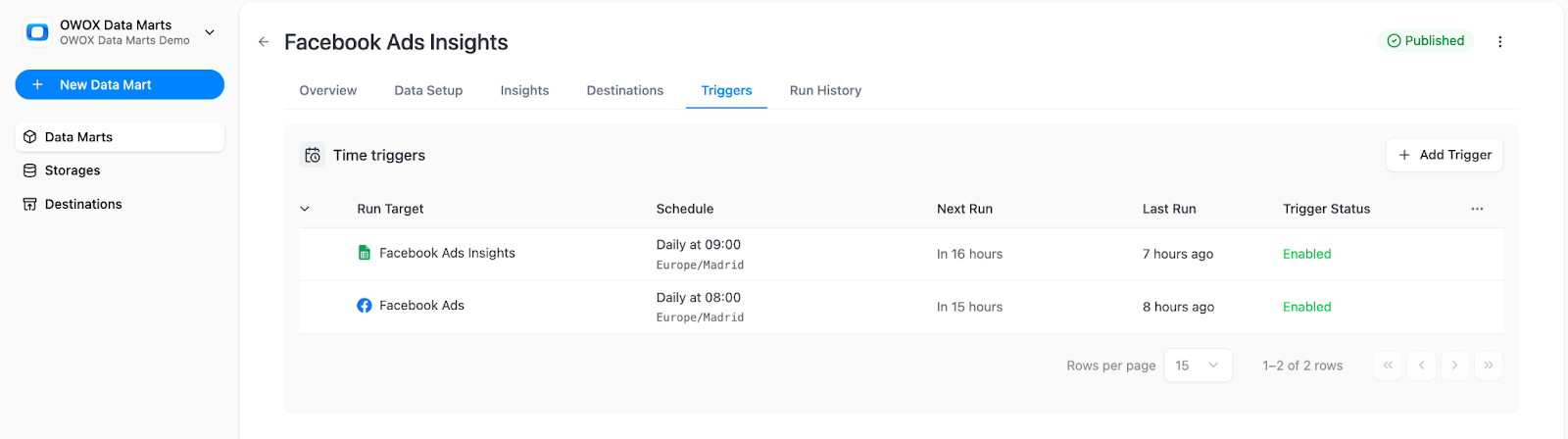The image size is (1568, 439).
Task: Click the Schedule column header
Action: point(685,209)
